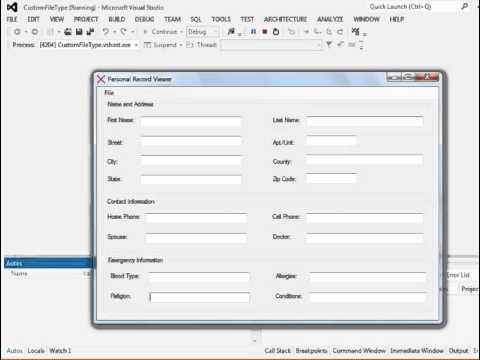
Task: Click the Continue debugging button
Action: tap(161, 32)
